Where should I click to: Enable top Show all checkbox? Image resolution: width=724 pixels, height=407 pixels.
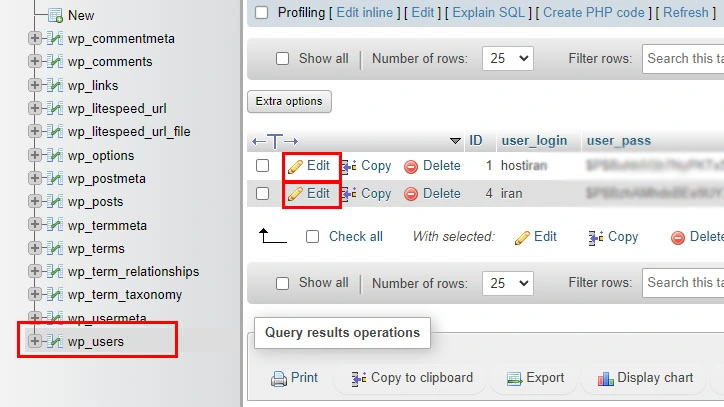tap(282, 59)
